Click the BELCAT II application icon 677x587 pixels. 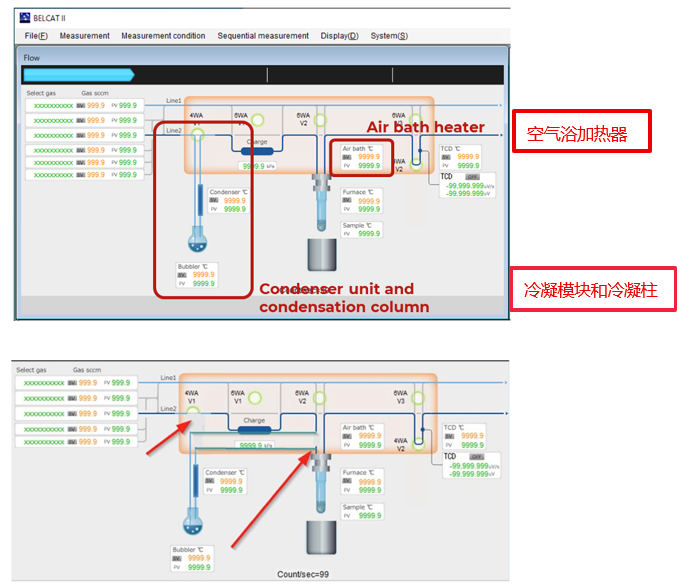[25, 18]
